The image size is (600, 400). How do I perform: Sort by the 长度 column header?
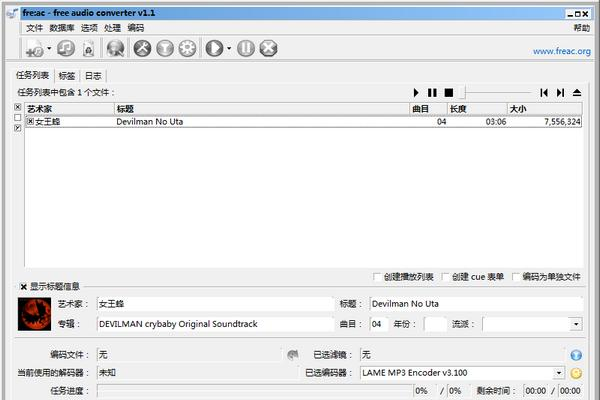(x=477, y=109)
